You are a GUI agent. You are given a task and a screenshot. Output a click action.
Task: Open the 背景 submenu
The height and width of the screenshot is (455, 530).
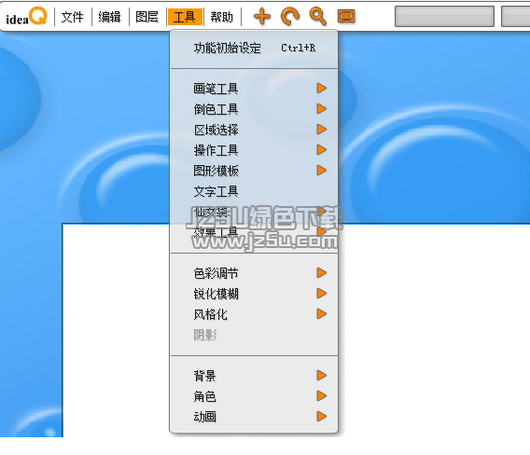[x=205, y=376]
